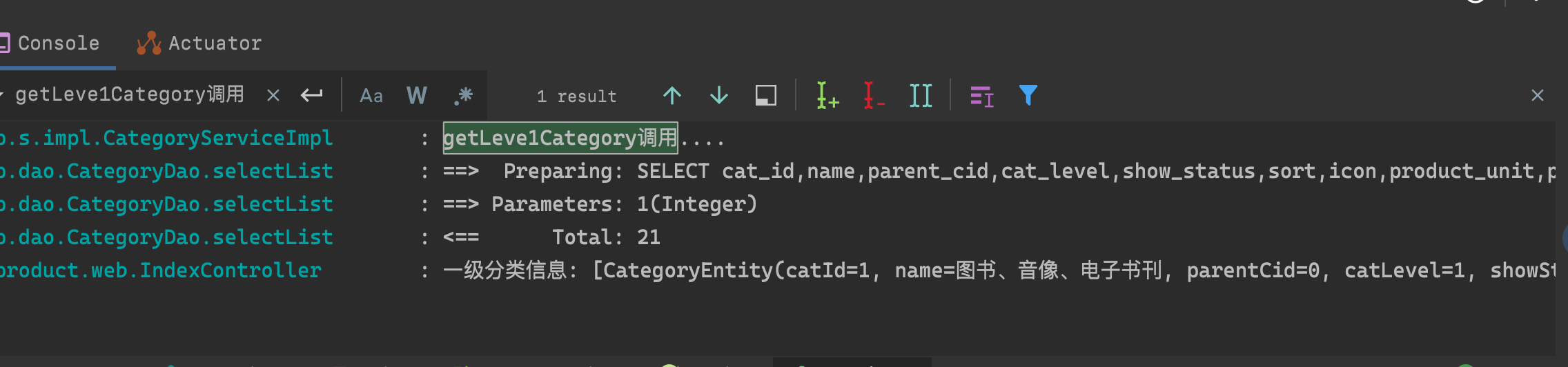Enable the Regex search option
This screenshot has height=367, width=1568.
pos(464,95)
